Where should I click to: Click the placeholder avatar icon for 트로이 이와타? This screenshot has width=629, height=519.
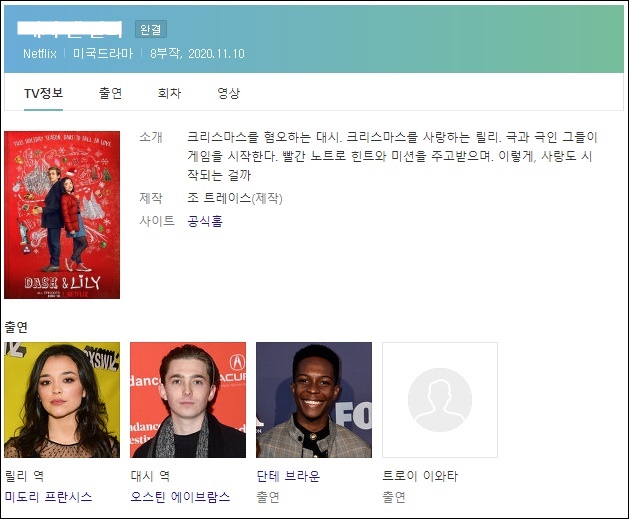click(440, 400)
